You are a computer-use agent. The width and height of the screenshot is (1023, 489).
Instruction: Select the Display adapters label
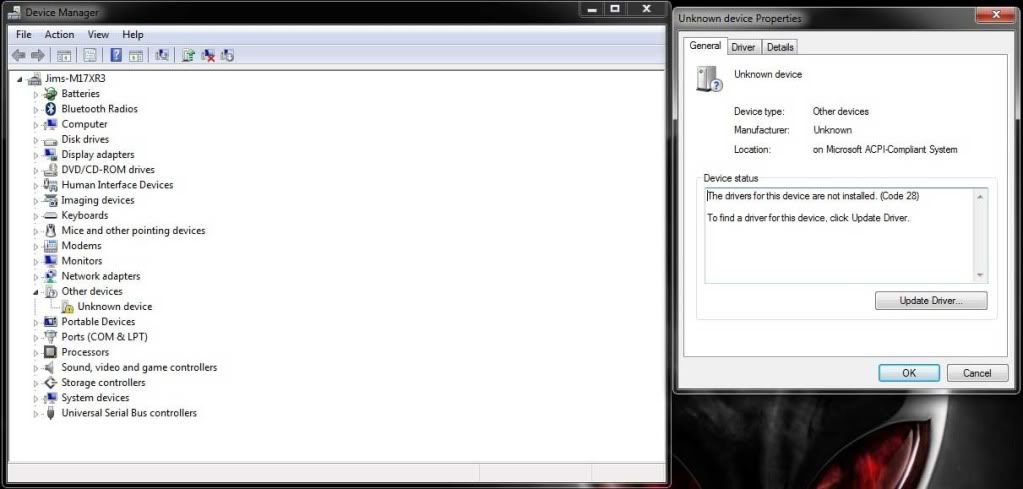(x=98, y=155)
